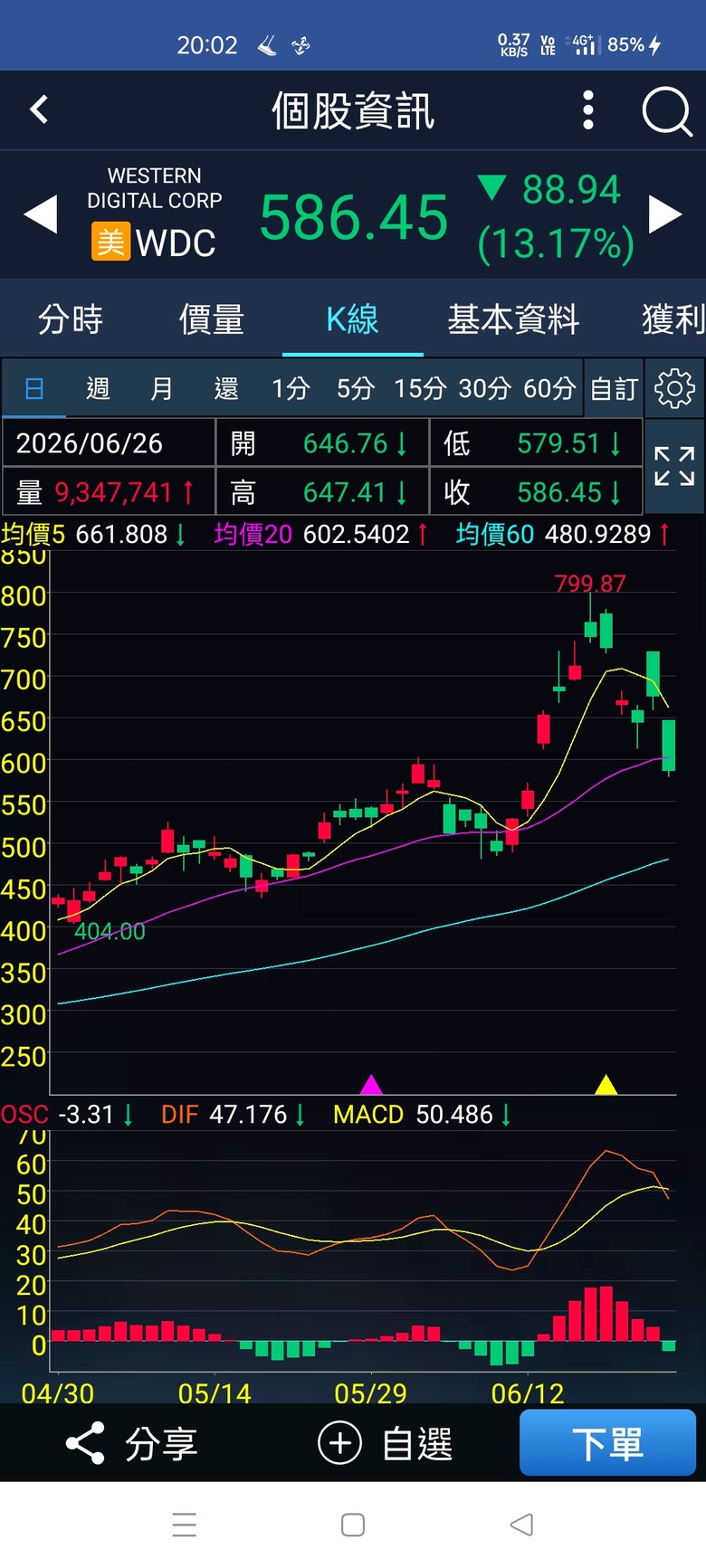Open 自訂 custom interval
The width and height of the screenshot is (706, 1568).
click(615, 389)
